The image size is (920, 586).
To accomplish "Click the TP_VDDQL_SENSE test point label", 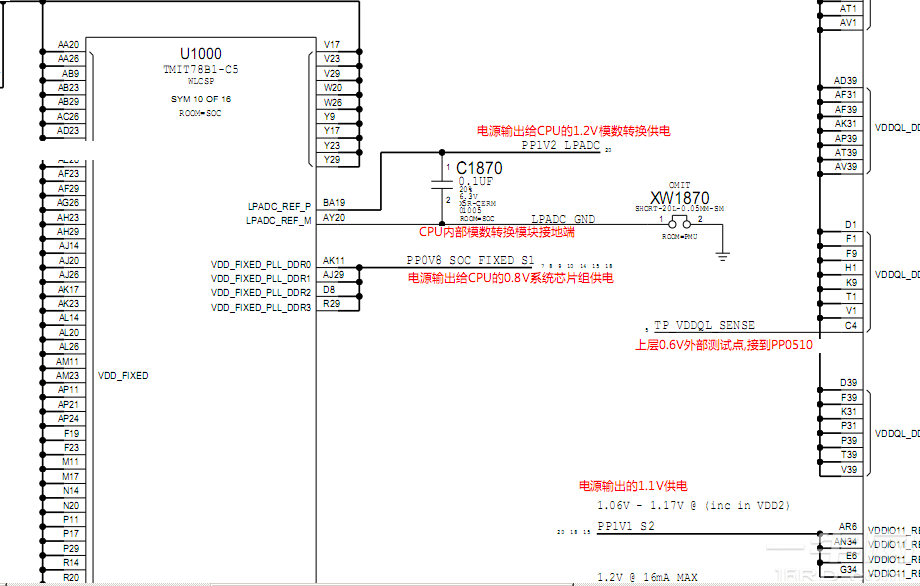I will click(x=705, y=326).
